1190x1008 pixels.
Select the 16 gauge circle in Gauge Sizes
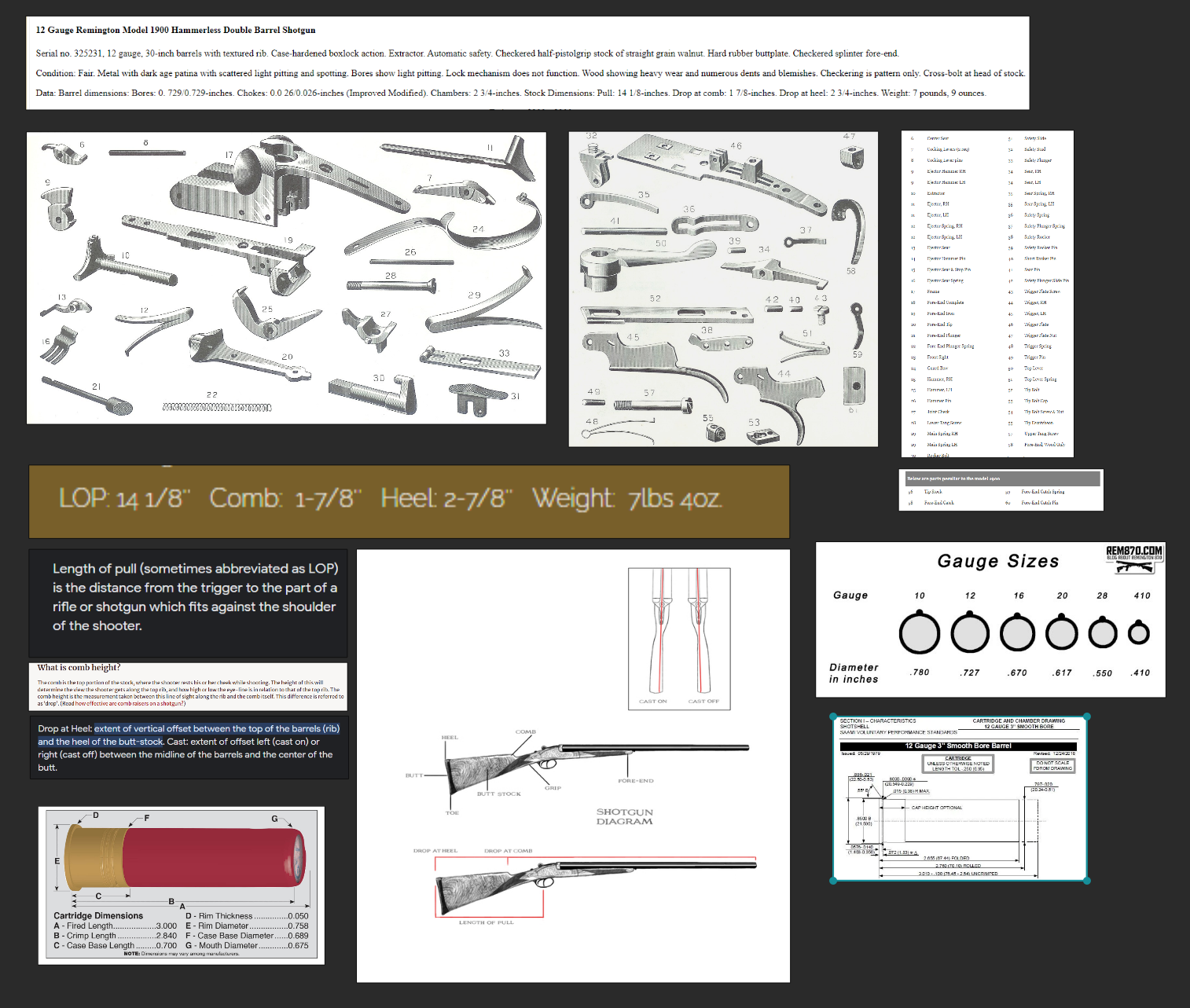tap(1018, 632)
